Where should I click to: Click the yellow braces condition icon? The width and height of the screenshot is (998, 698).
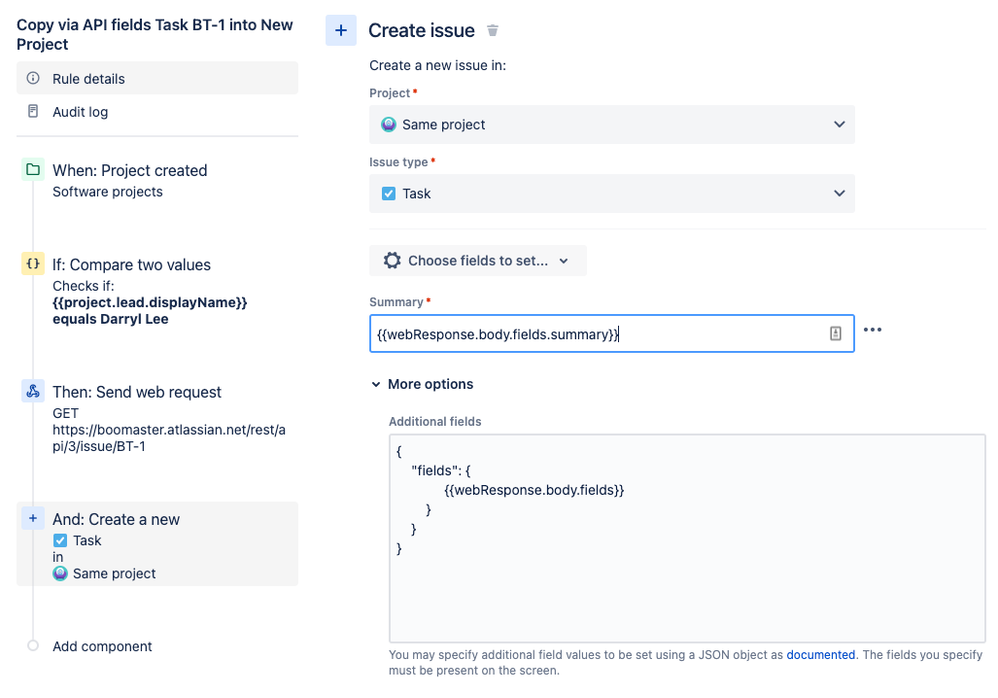click(x=33, y=264)
